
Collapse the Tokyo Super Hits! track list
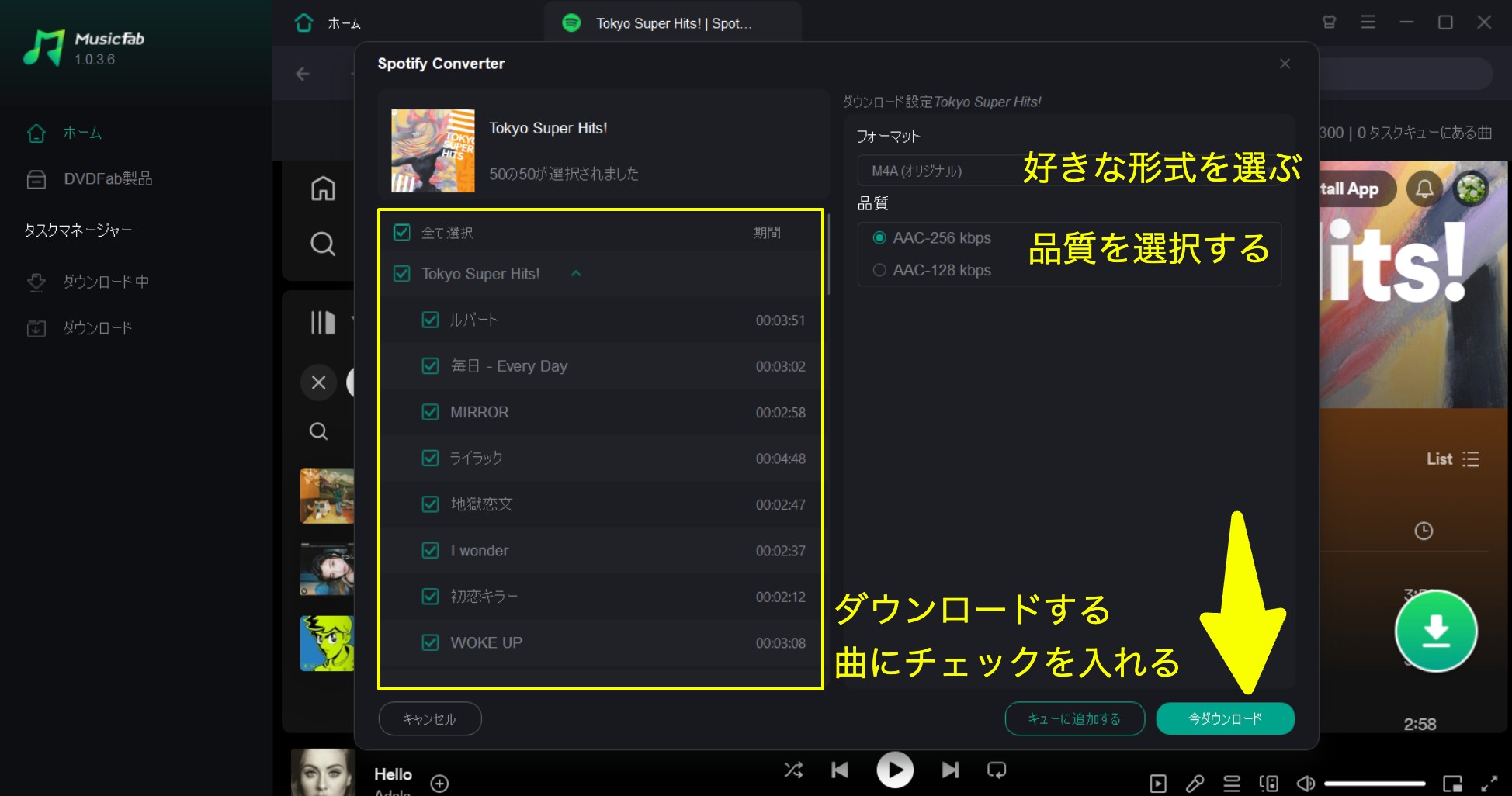(576, 273)
